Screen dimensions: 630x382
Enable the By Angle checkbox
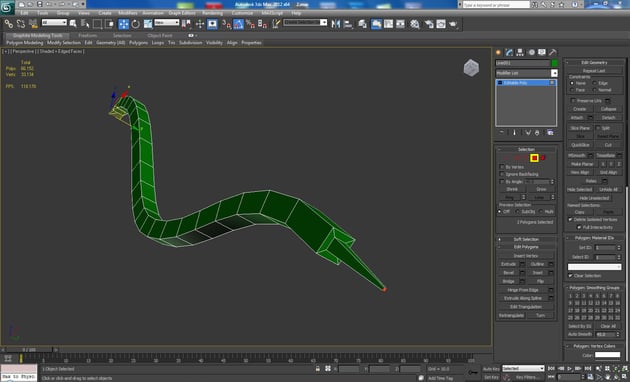[502, 182]
